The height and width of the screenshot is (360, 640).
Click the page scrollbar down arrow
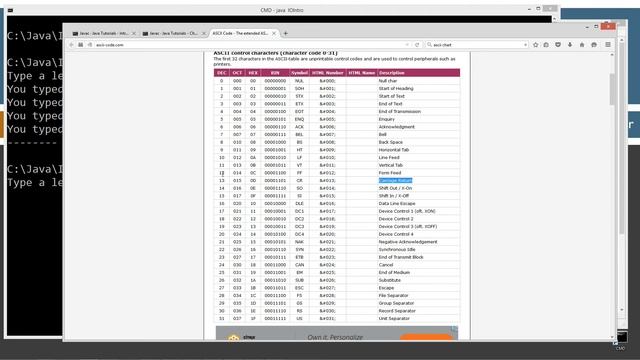pos(611,337)
